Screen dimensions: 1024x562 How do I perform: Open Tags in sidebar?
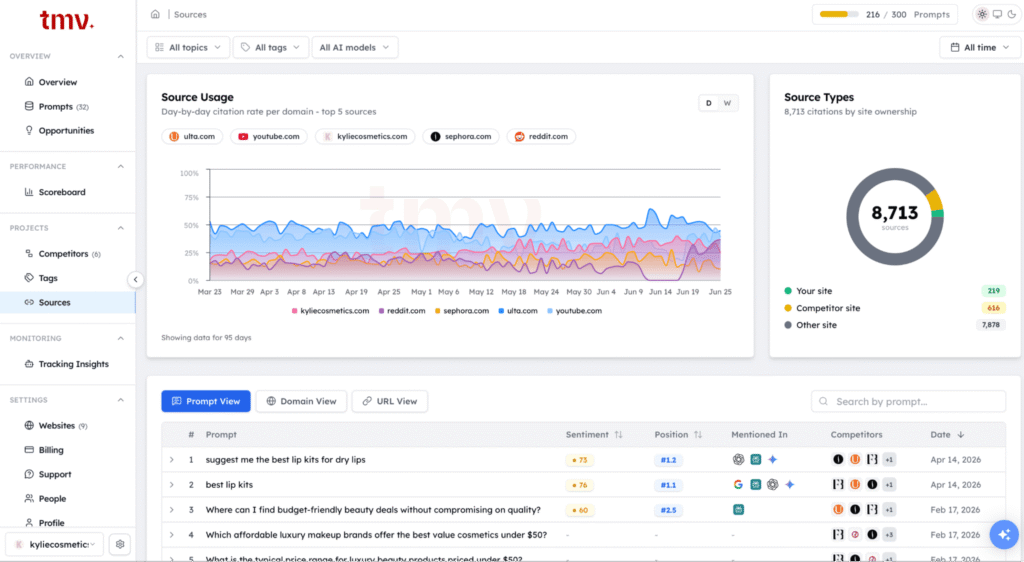coord(48,278)
